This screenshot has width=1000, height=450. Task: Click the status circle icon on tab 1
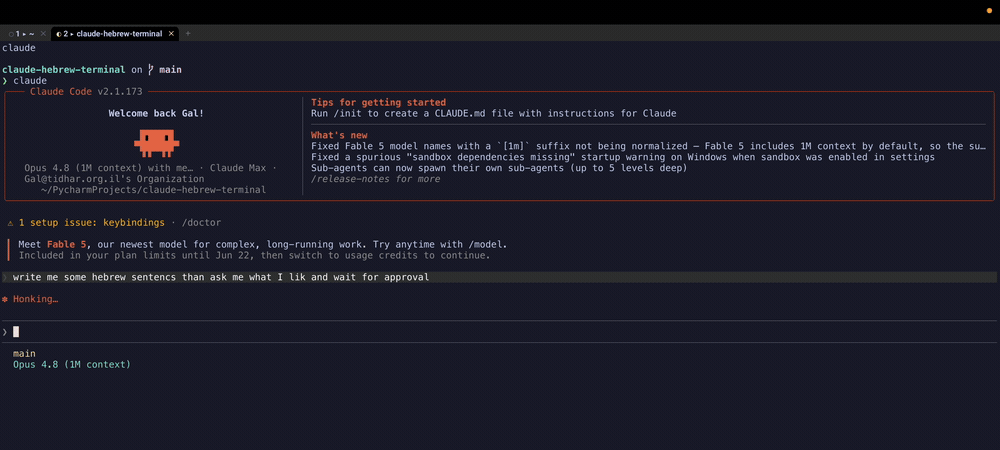click(11, 34)
